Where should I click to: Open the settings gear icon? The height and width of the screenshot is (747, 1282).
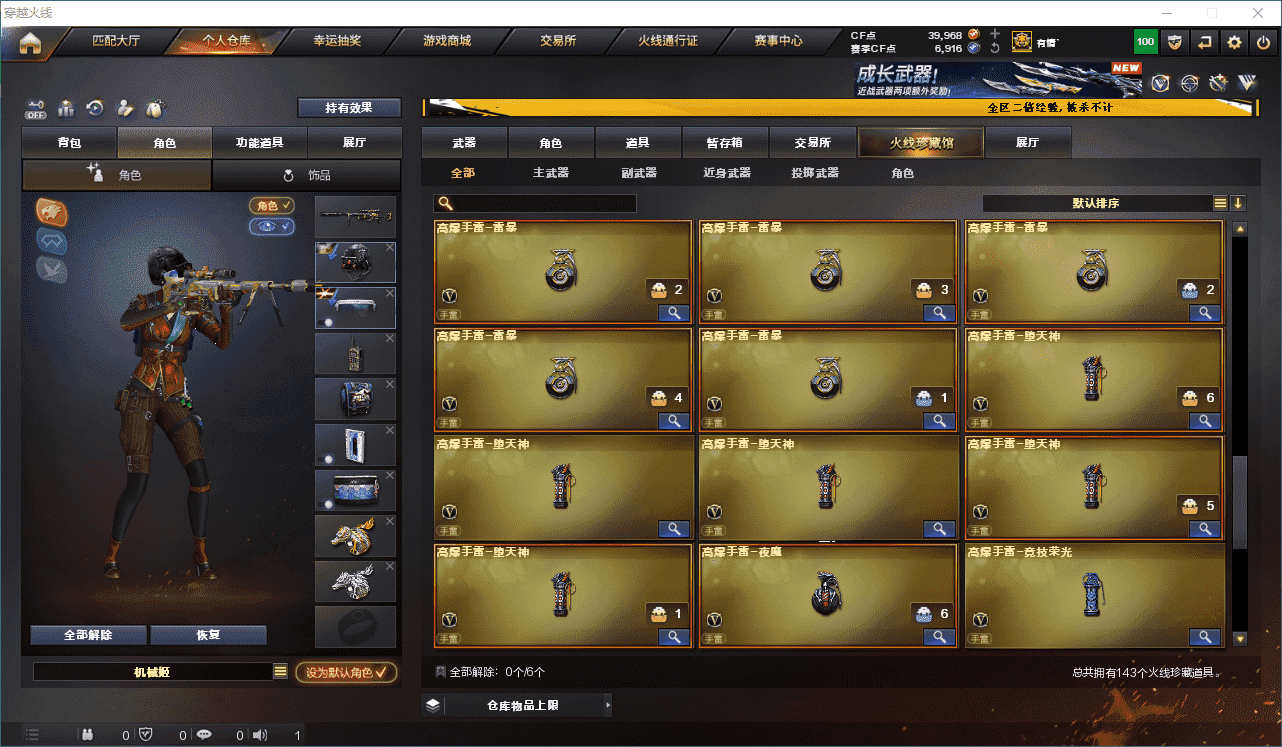(1235, 42)
